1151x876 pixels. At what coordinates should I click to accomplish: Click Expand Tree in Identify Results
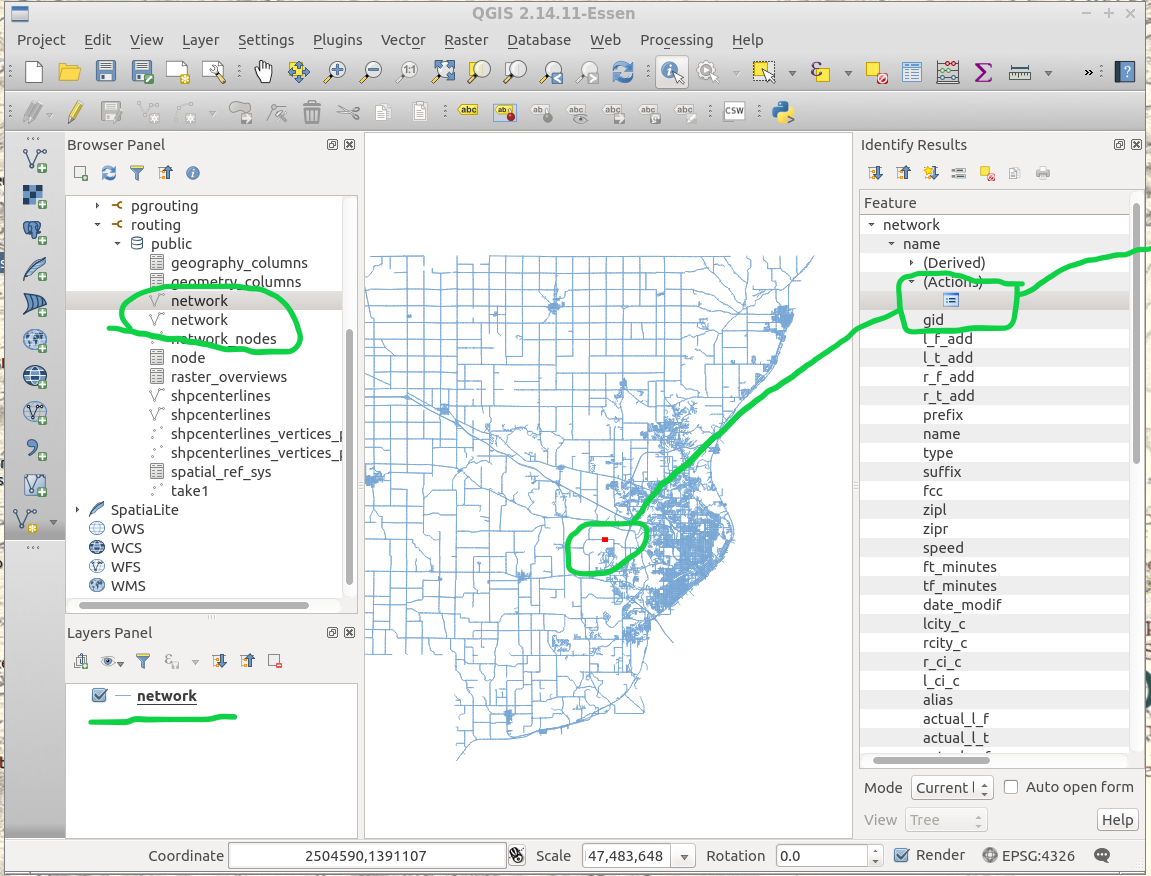point(876,173)
